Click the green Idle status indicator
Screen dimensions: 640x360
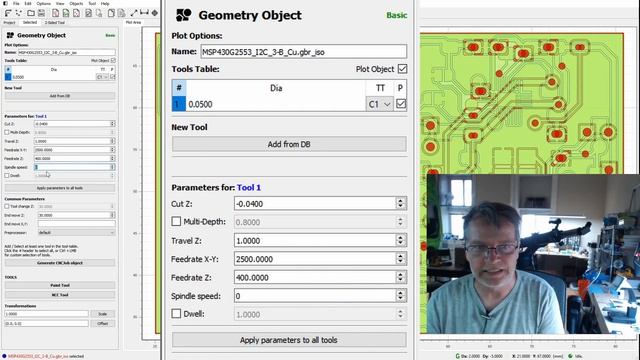[571, 356]
